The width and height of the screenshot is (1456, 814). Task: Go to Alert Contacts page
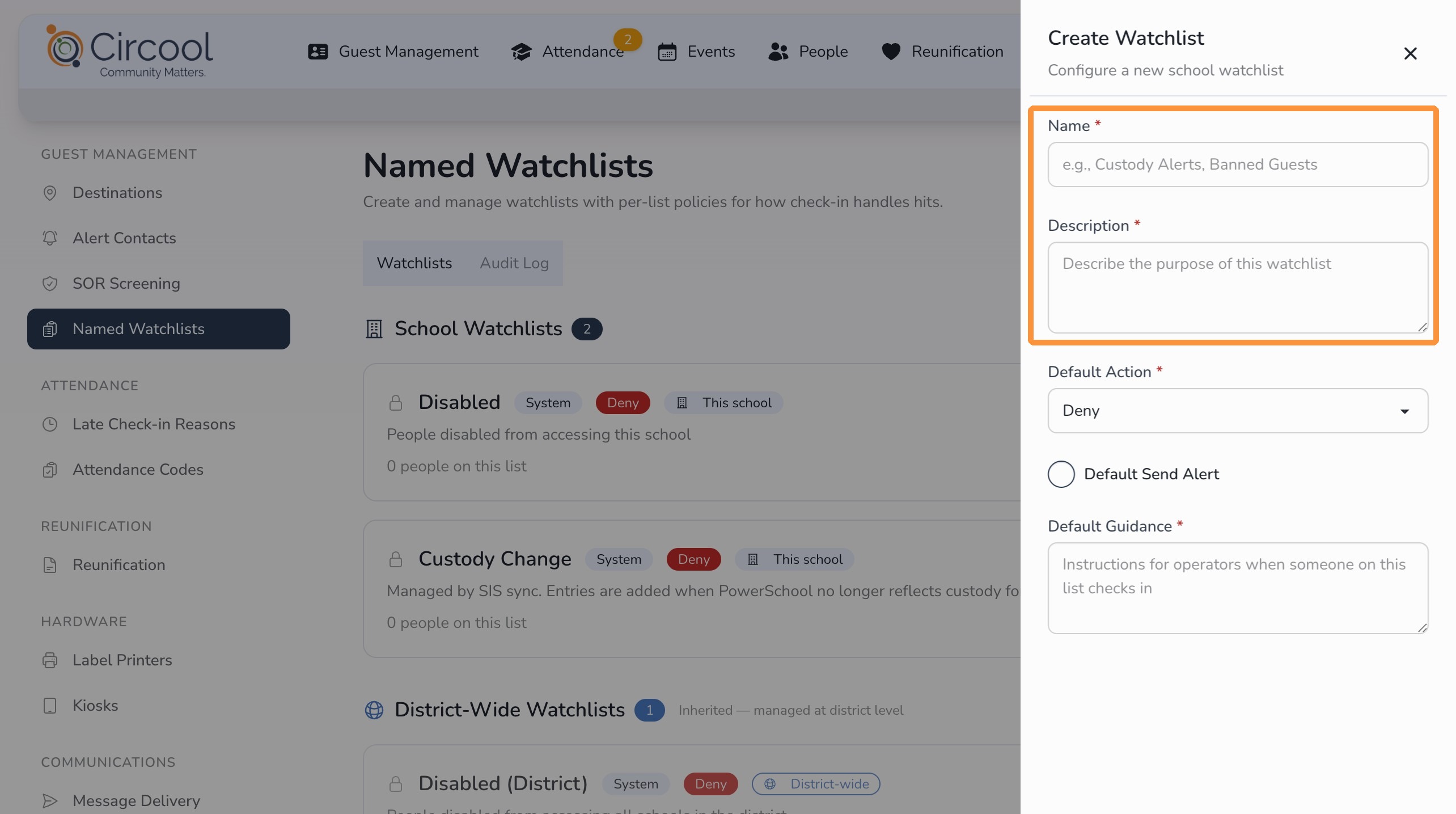pos(159,238)
